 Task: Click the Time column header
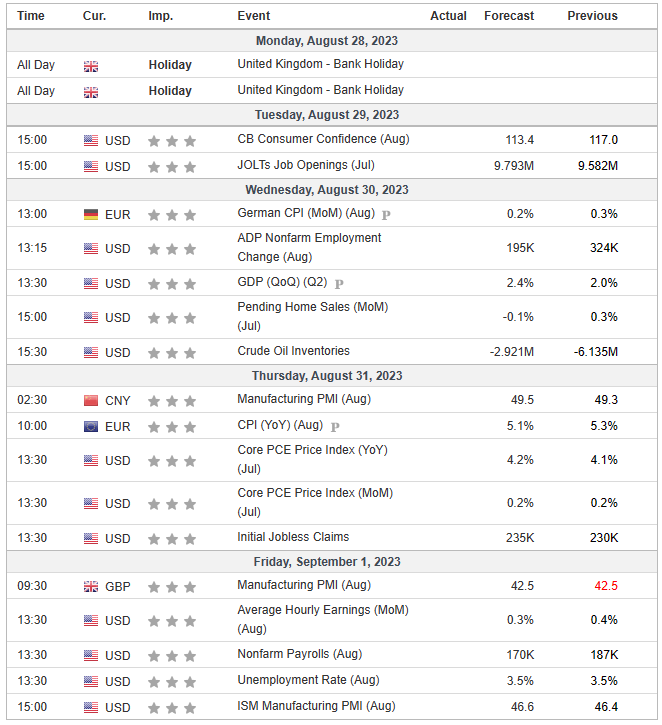(x=31, y=16)
